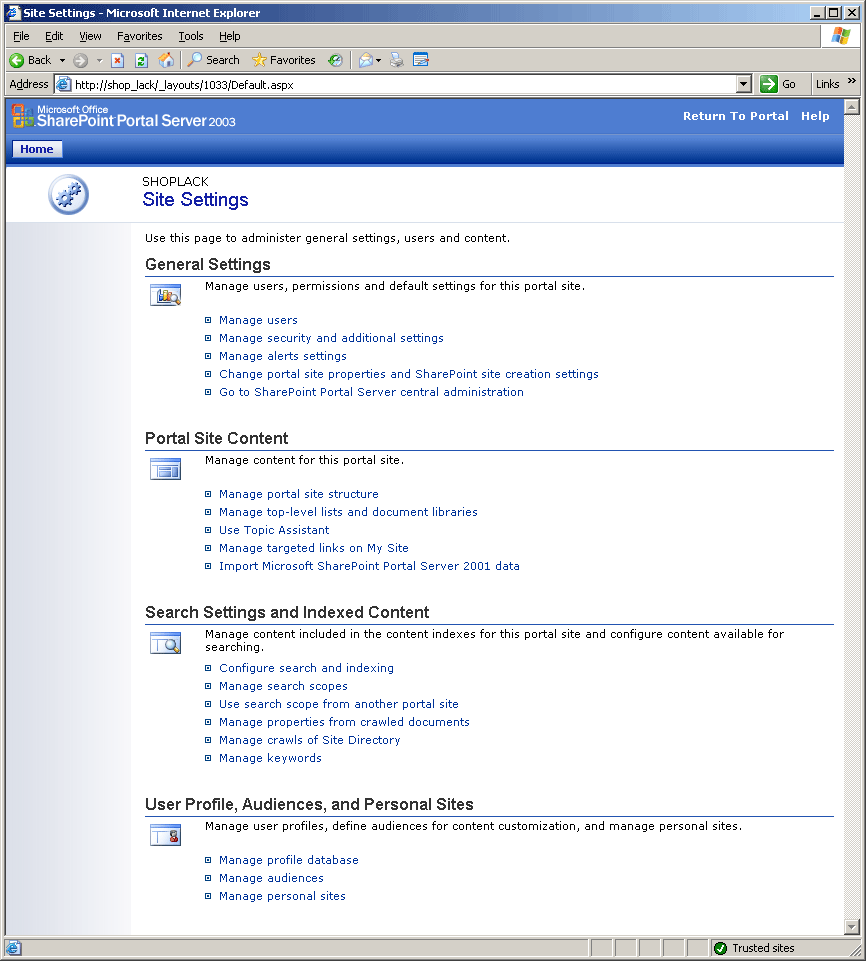Click the Use Topic Assistant link
Viewport: 866px width, 961px height.
(x=274, y=530)
